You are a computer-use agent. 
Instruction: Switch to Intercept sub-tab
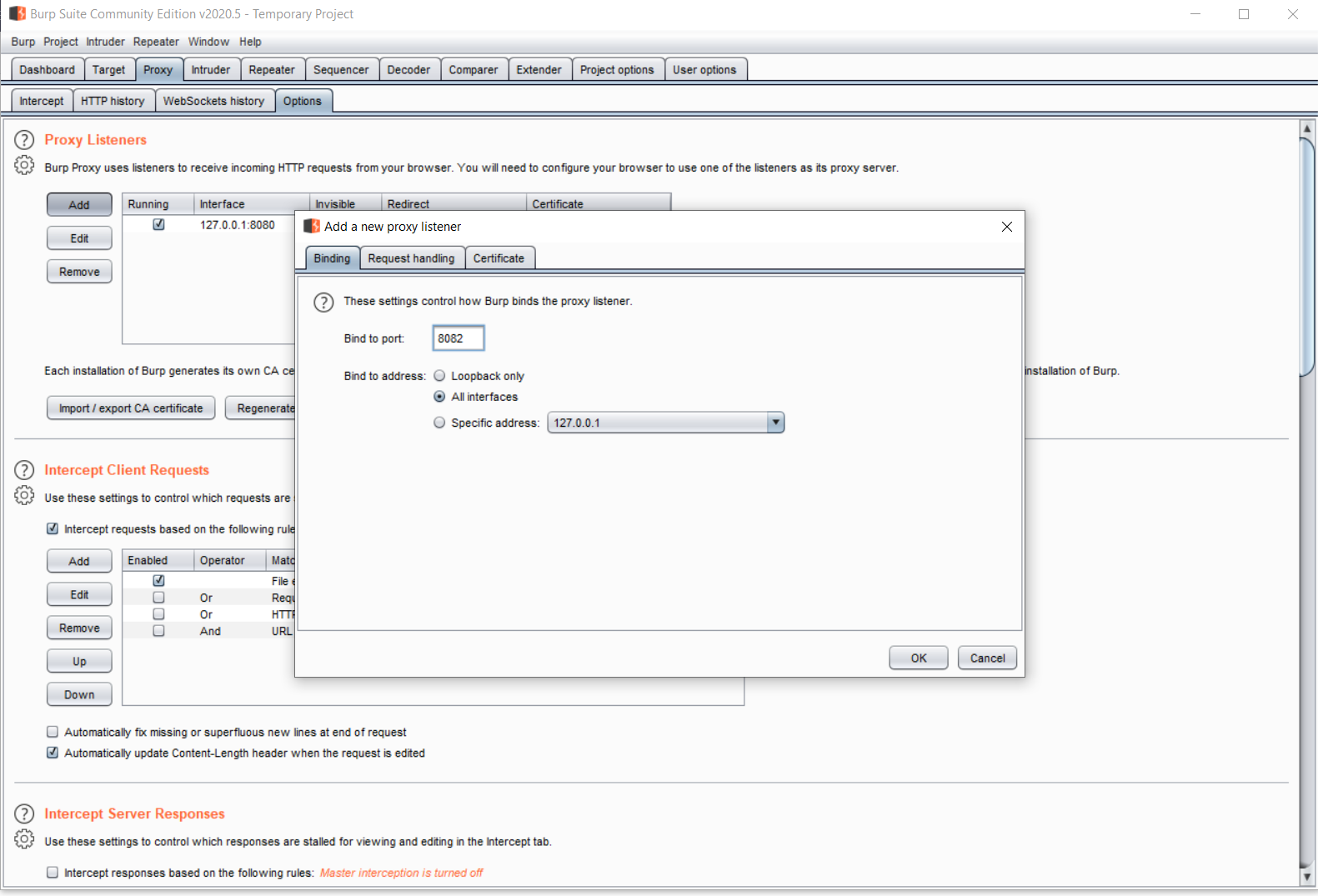click(x=42, y=101)
